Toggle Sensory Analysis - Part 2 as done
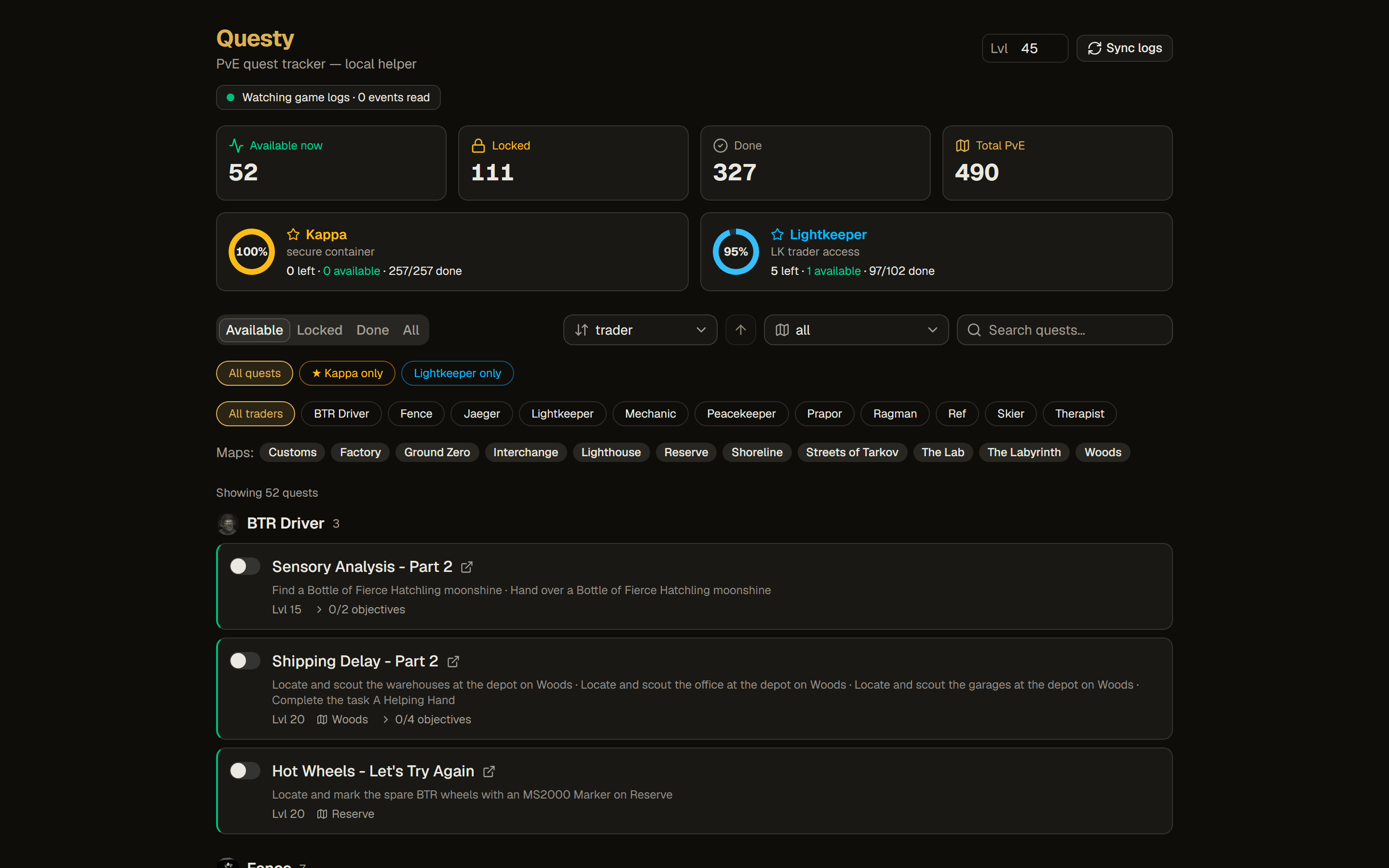Screen dimensions: 1389x868 click(245, 567)
